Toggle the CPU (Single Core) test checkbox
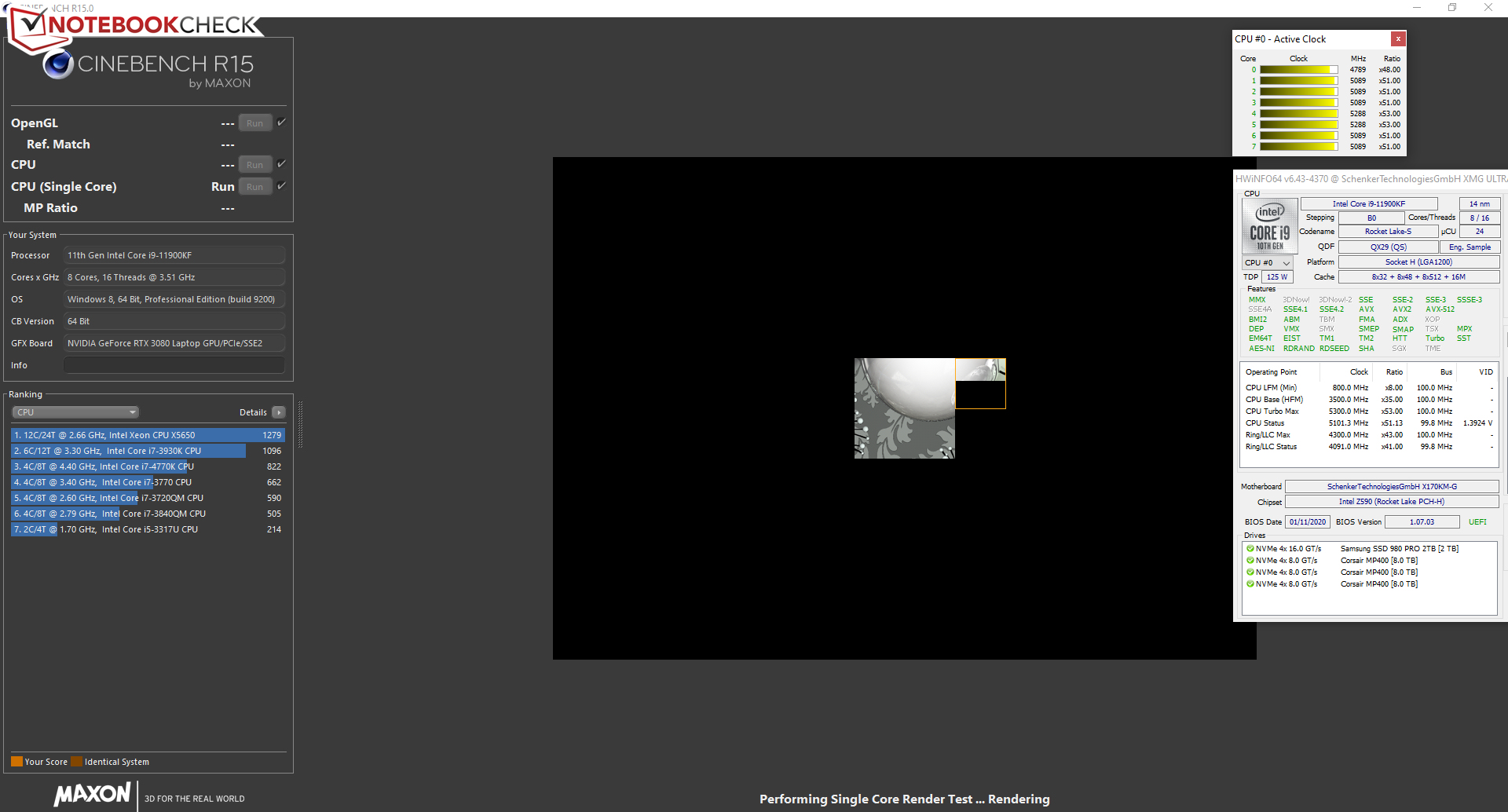This screenshot has height=812, width=1508. pos(281,185)
